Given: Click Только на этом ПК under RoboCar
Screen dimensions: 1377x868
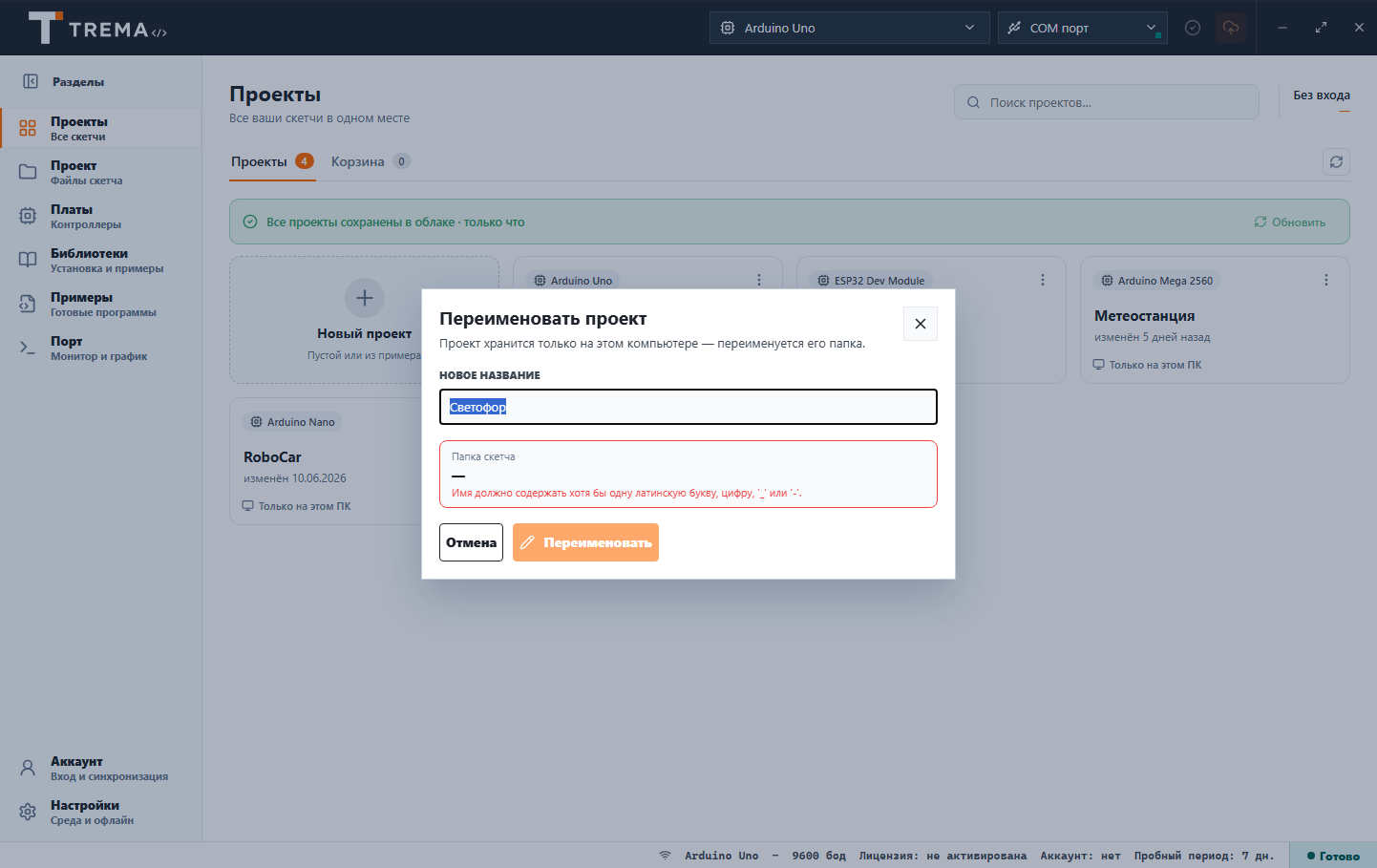Looking at the screenshot, I should click(297, 506).
